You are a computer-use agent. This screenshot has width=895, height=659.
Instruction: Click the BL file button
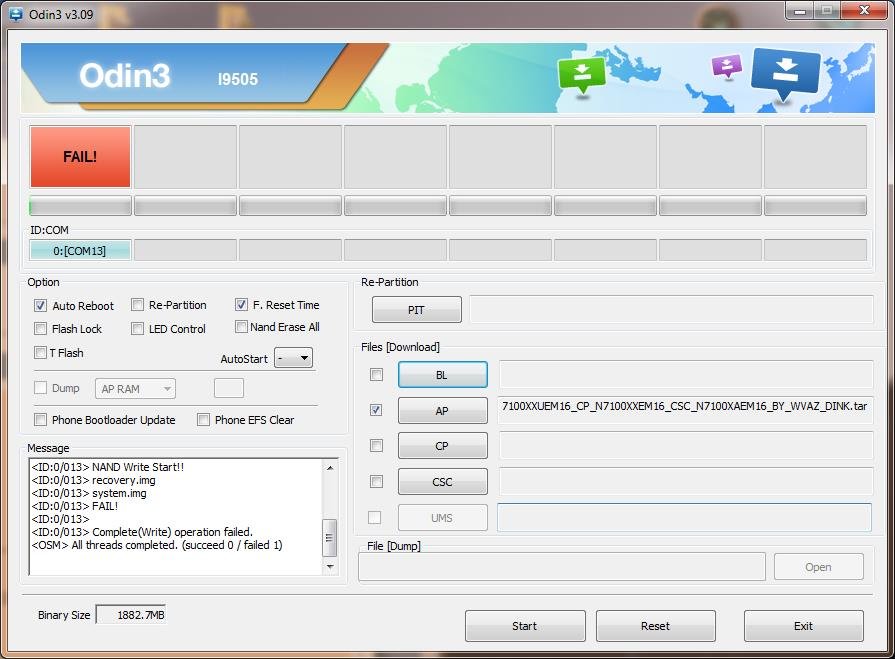pyautogui.click(x=442, y=375)
